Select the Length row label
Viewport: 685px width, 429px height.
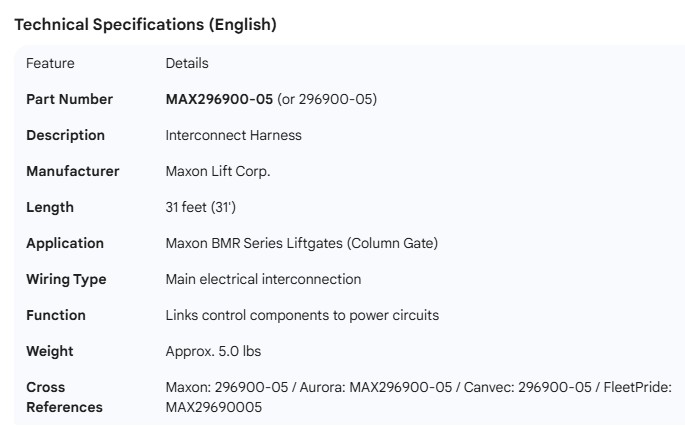tap(50, 207)
